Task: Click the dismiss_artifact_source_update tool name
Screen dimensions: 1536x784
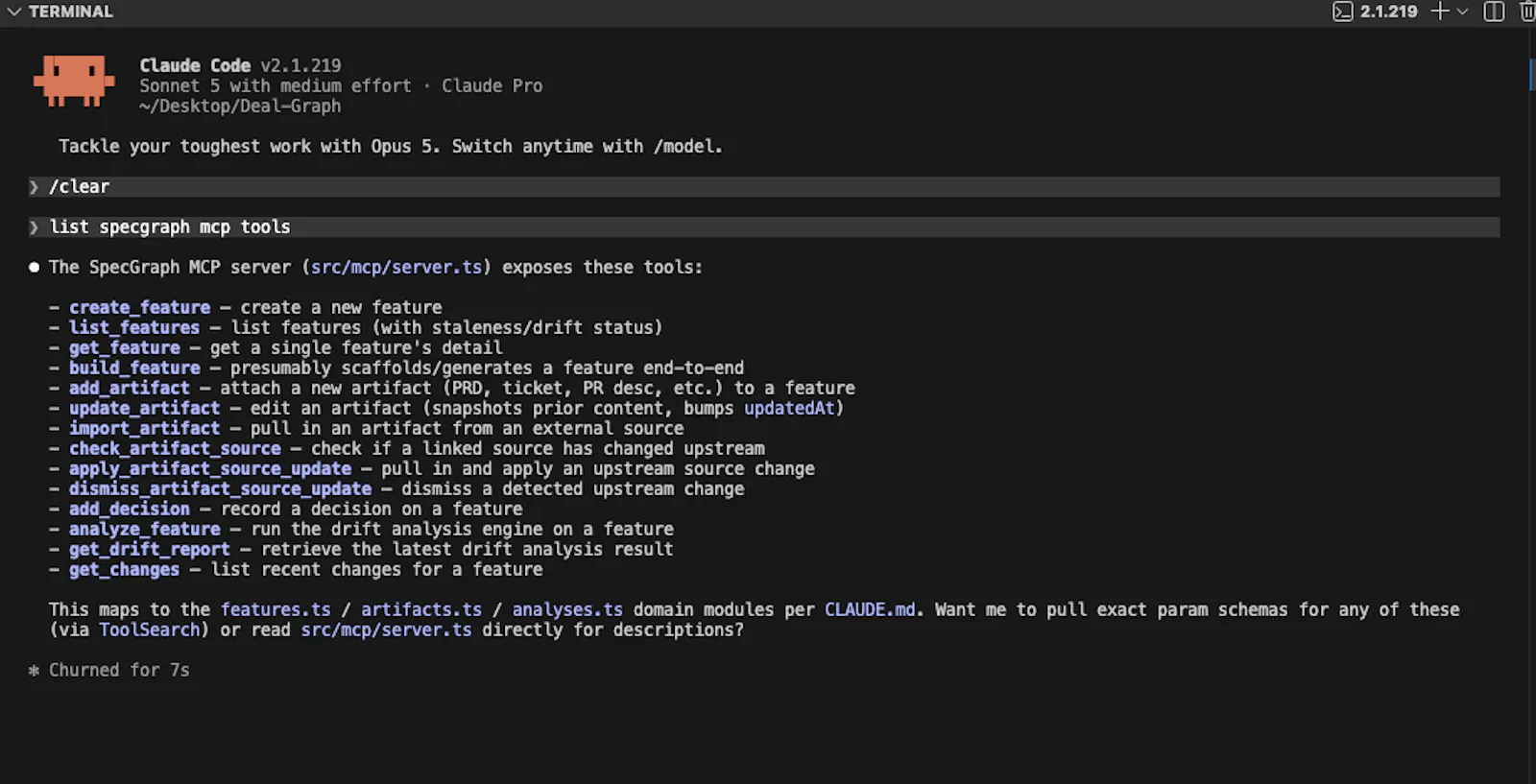Action: coord(220,488)
